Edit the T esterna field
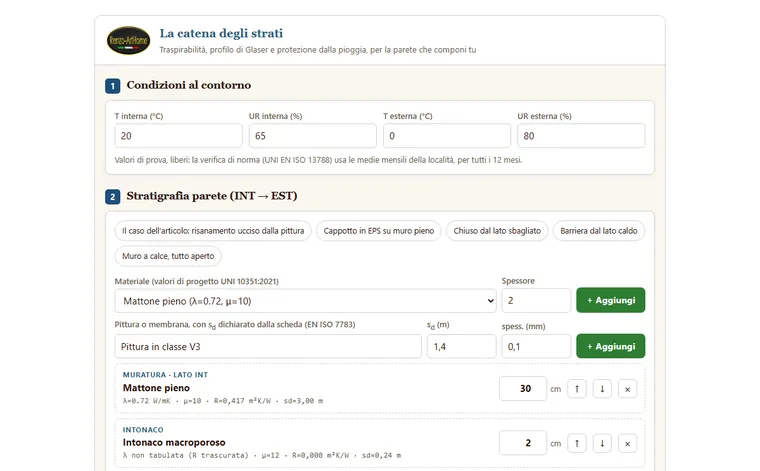This screenshot has height=471, width=760. (x=447, y=136)
